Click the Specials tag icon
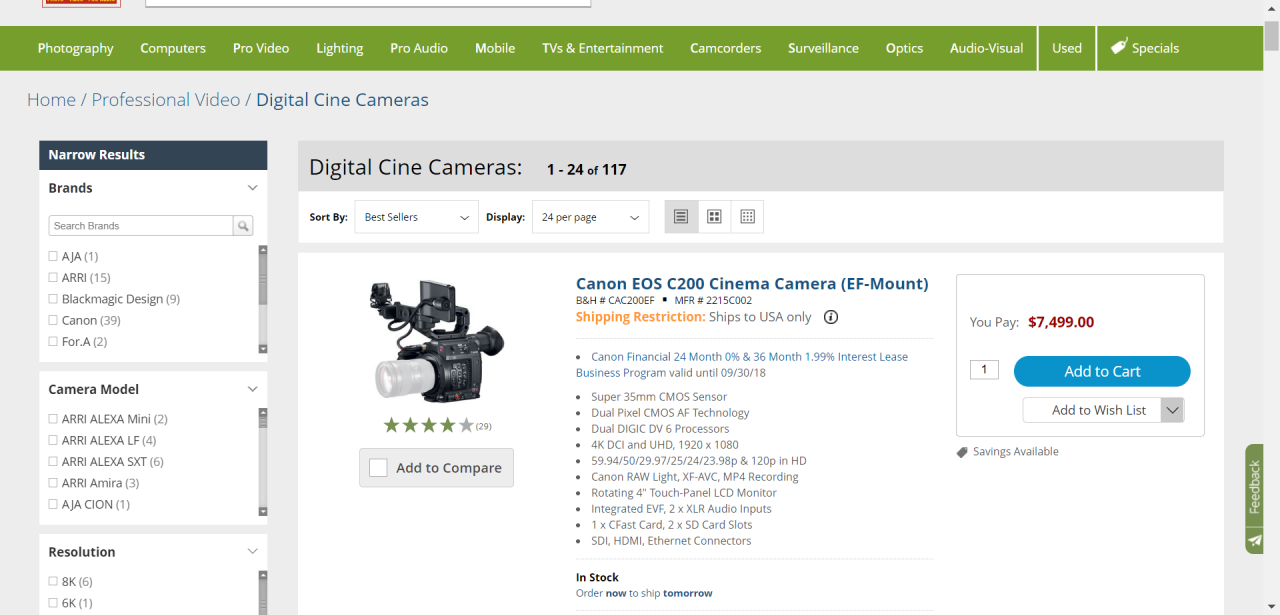This screenshot has width=1280, height=615. click(x=1119, y=47)
